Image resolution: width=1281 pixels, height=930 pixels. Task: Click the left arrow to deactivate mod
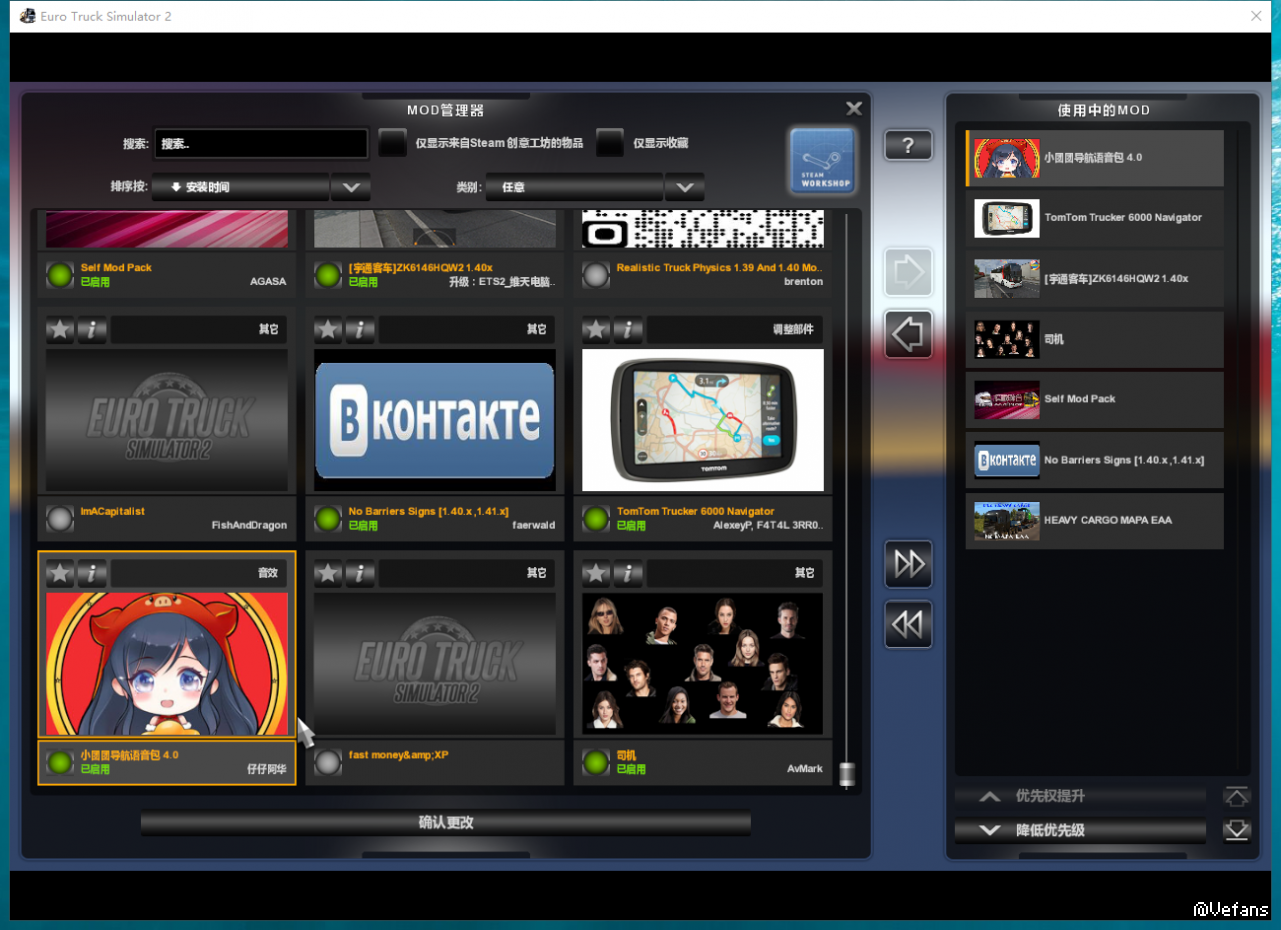pos(908,334)
